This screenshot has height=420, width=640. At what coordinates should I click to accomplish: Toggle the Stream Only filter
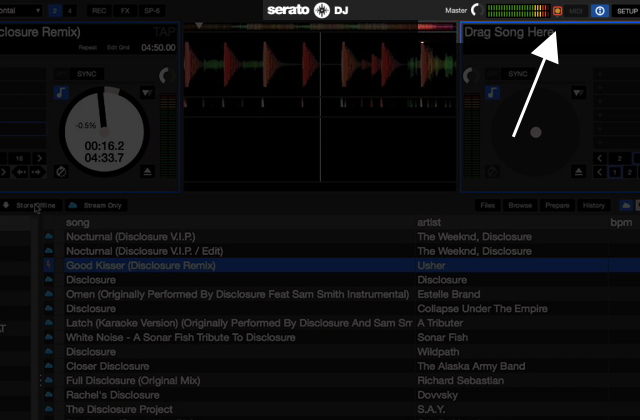pyautogui.click(x=96, y=205)
